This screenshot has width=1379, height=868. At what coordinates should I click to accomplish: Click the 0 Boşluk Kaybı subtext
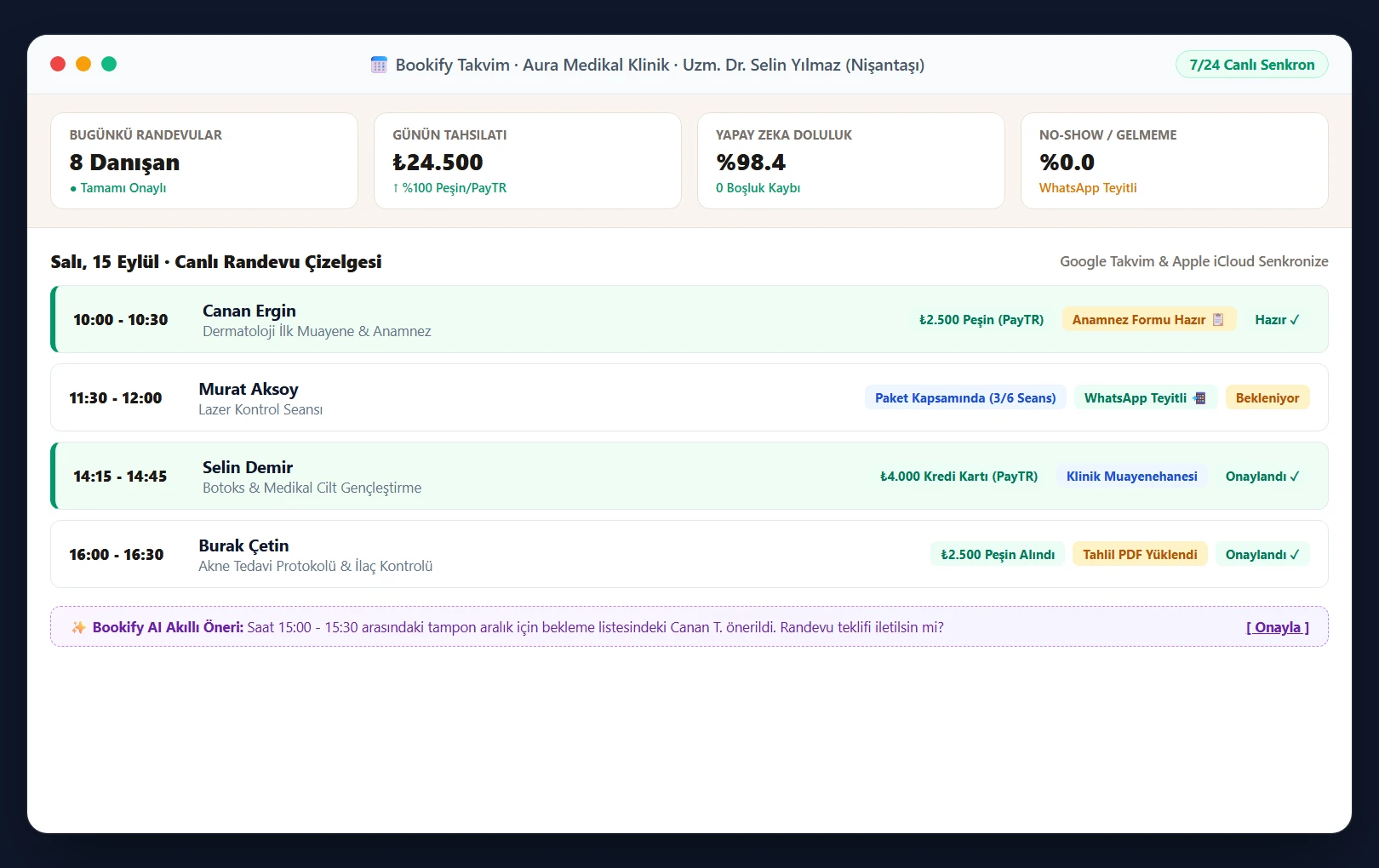[758, 188]
